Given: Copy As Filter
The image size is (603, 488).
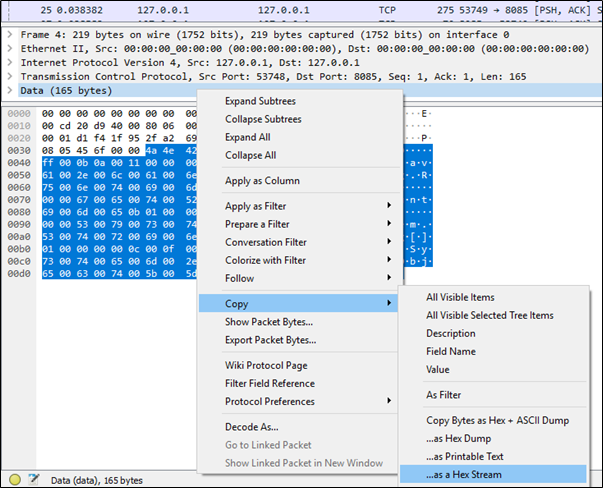Looking at the screenshot, I should 443,395.
